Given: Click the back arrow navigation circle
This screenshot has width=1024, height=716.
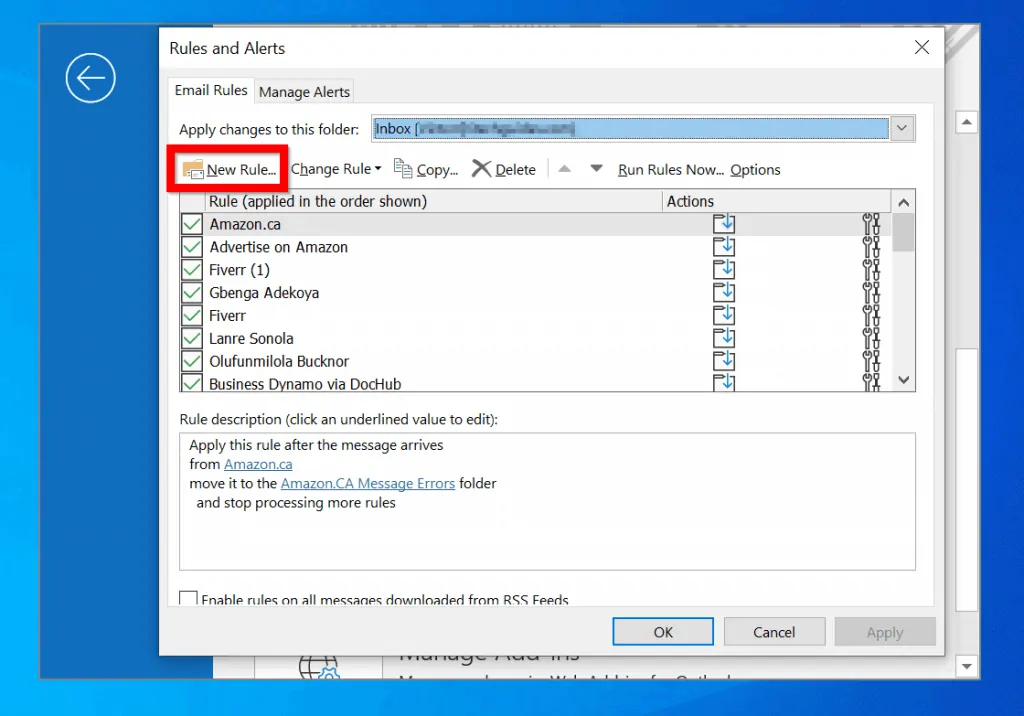Looking at the screenshot, I should (90, 78).
